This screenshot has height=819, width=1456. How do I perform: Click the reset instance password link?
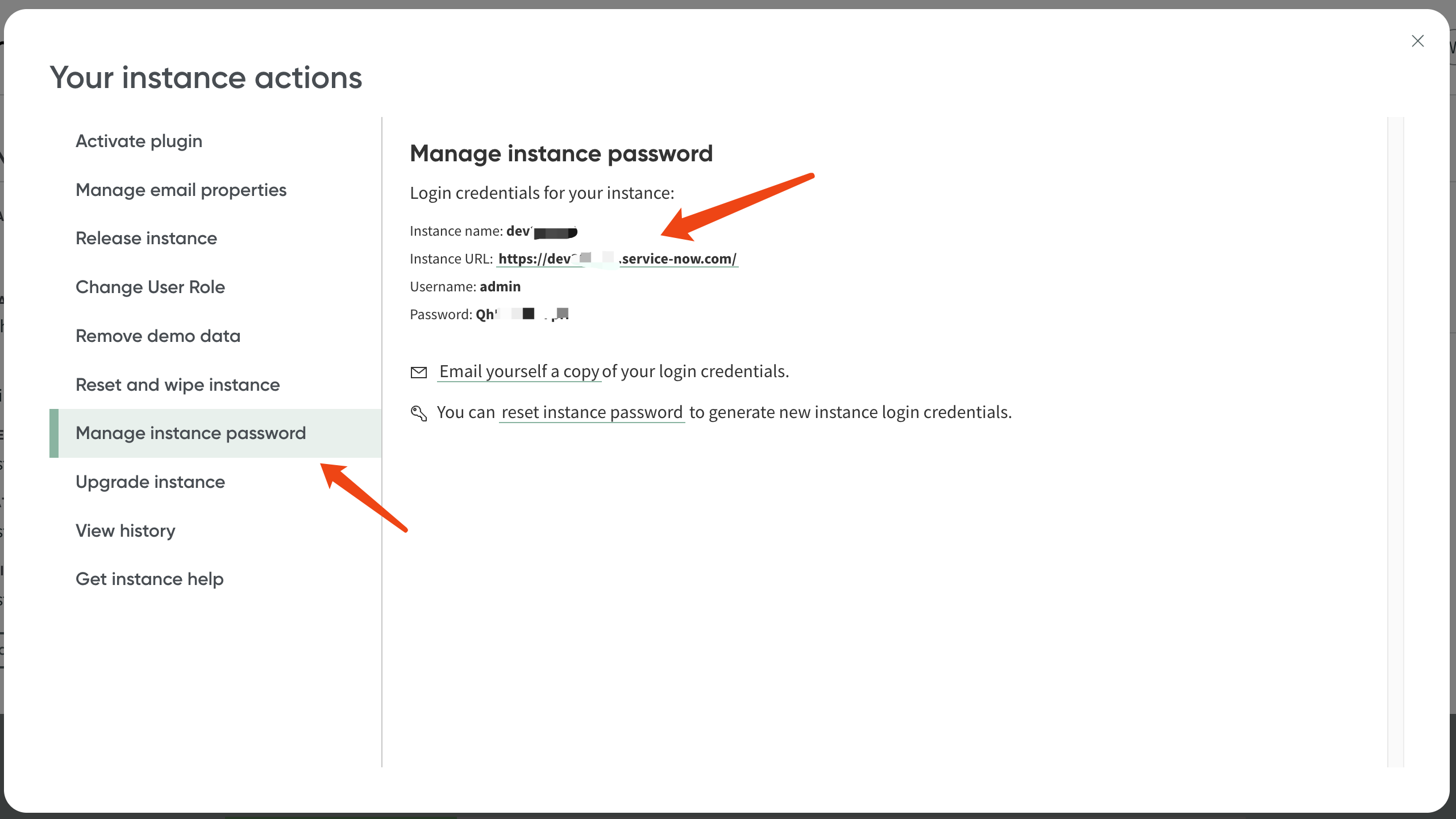592,412
